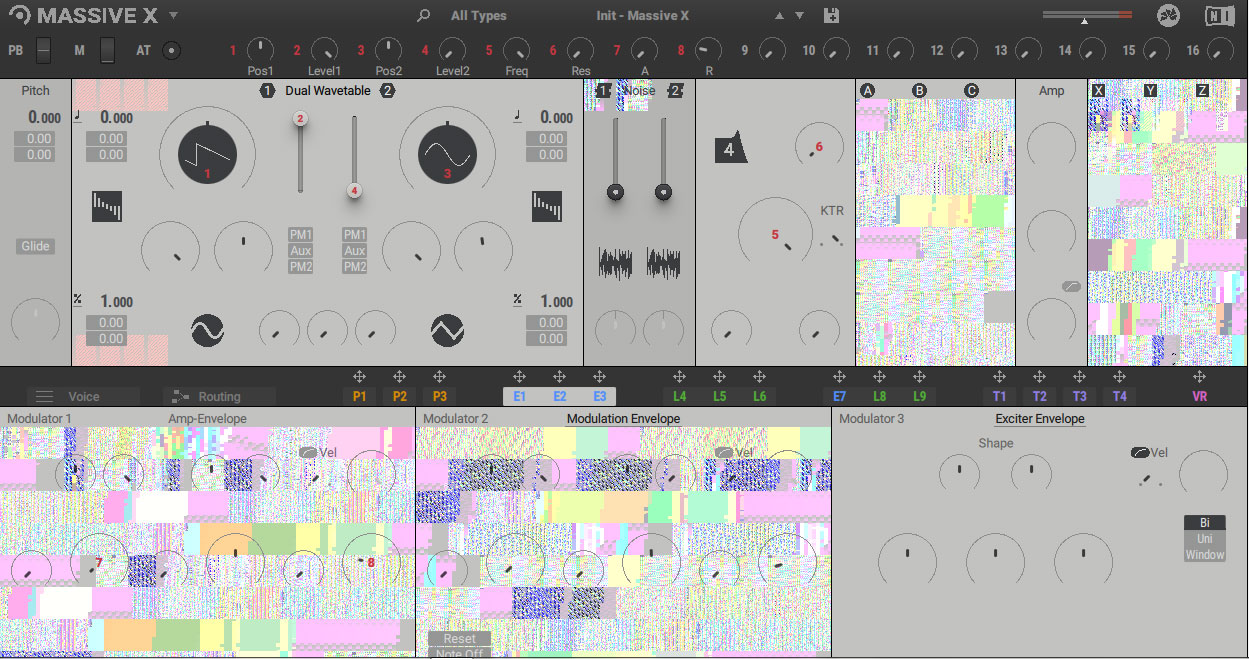Enable Aux for oscillator 2
The image size is (1249, 659).
354,251
